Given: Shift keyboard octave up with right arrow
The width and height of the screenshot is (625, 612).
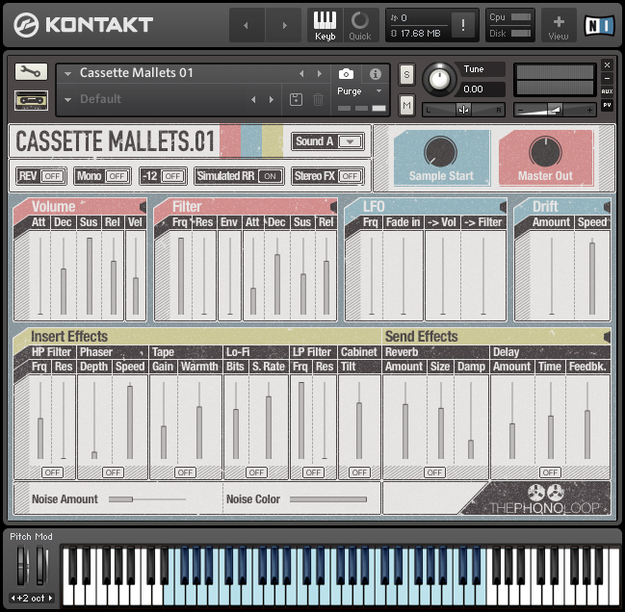Looking at the screenshot, I should tap(50, 598).
